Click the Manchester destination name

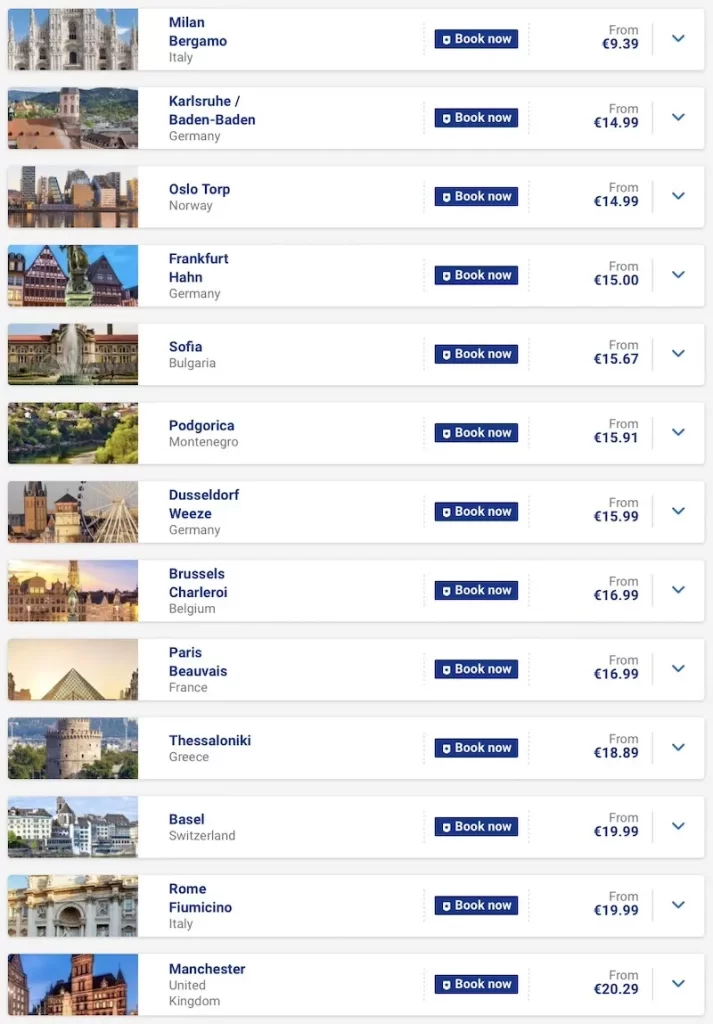(207, 969)
